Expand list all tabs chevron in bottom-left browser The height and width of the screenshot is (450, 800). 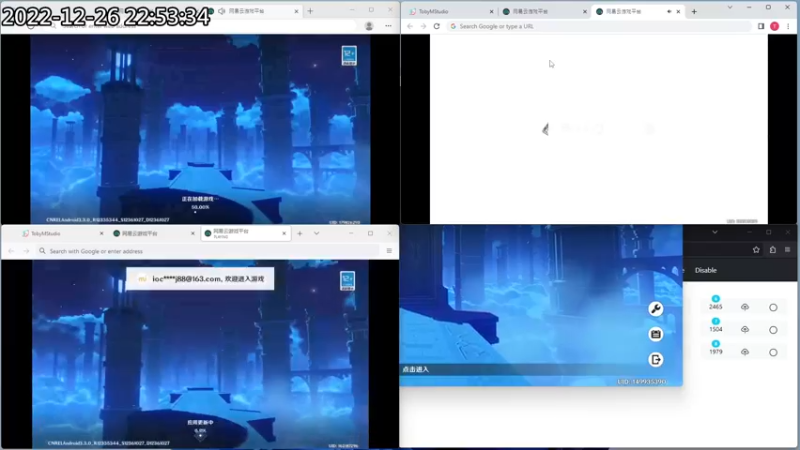pyautogui.click(x=316, y=233)
